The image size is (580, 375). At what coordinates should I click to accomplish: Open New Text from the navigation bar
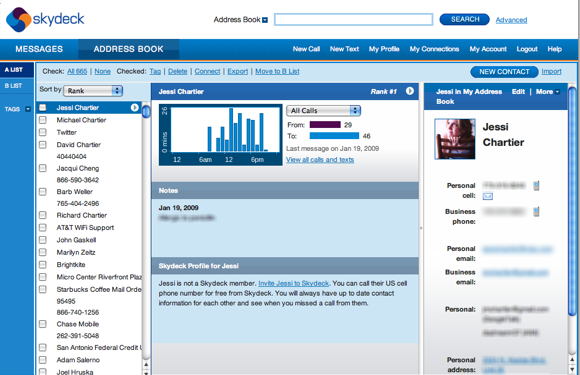pos(344,49)
